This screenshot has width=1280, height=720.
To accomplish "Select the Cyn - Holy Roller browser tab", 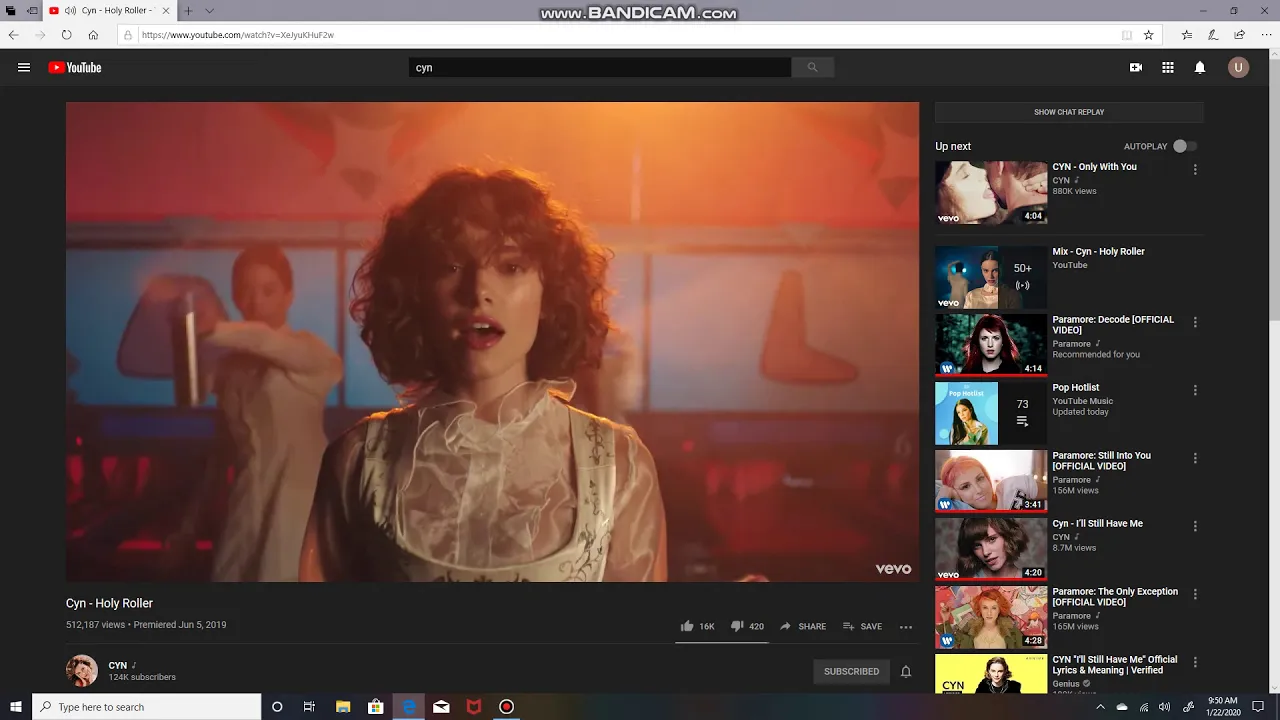I will click(108, 11).
